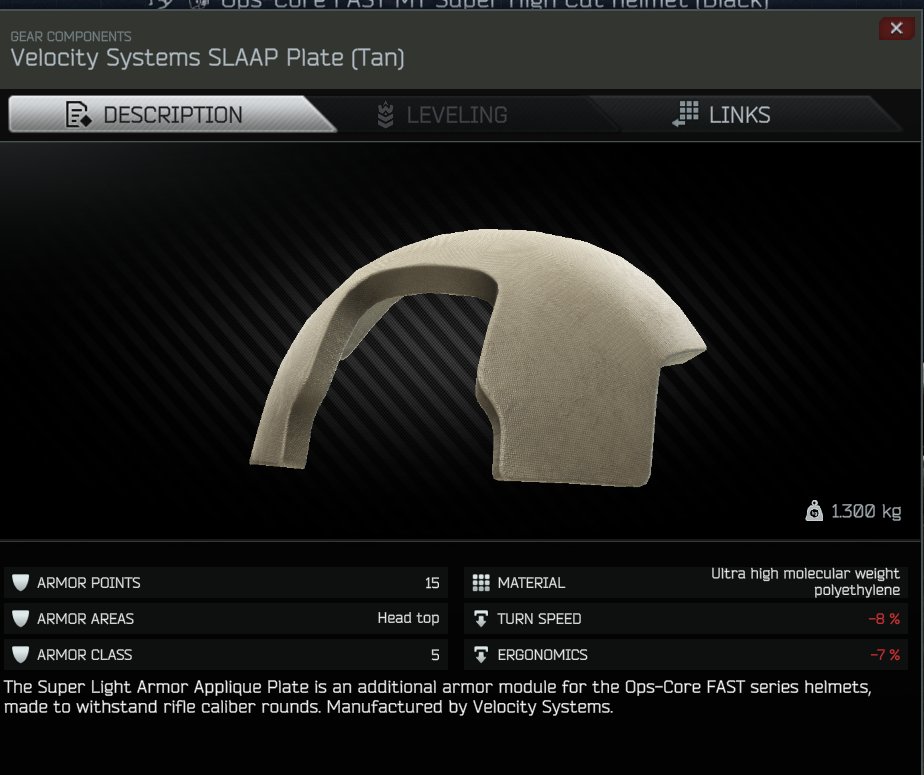Image resolution: width=924 pixels, height=775 pixels.
Task: Click 'Ultra high molecular weight polyethylene' value
Action: point(805,582)
